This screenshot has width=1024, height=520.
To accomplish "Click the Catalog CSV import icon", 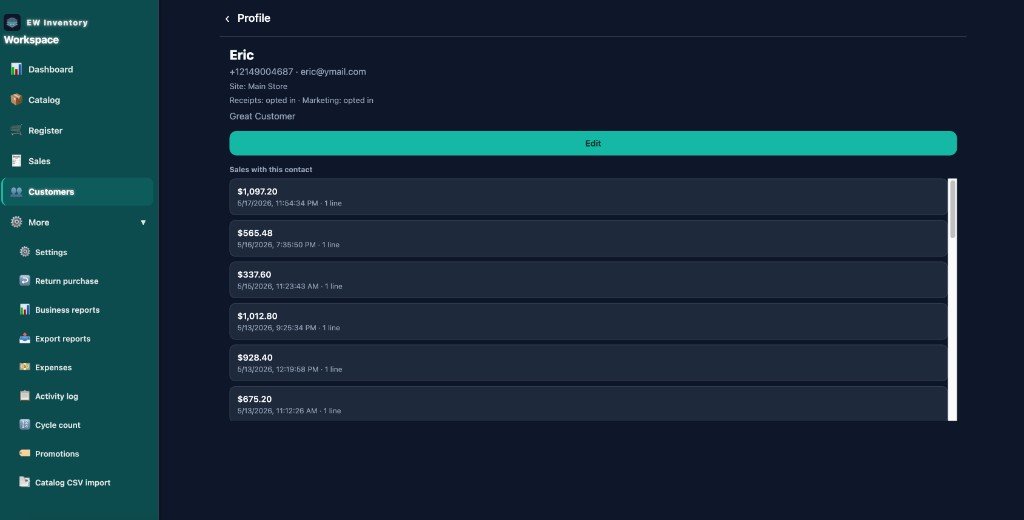I will (x=25, y=481).
